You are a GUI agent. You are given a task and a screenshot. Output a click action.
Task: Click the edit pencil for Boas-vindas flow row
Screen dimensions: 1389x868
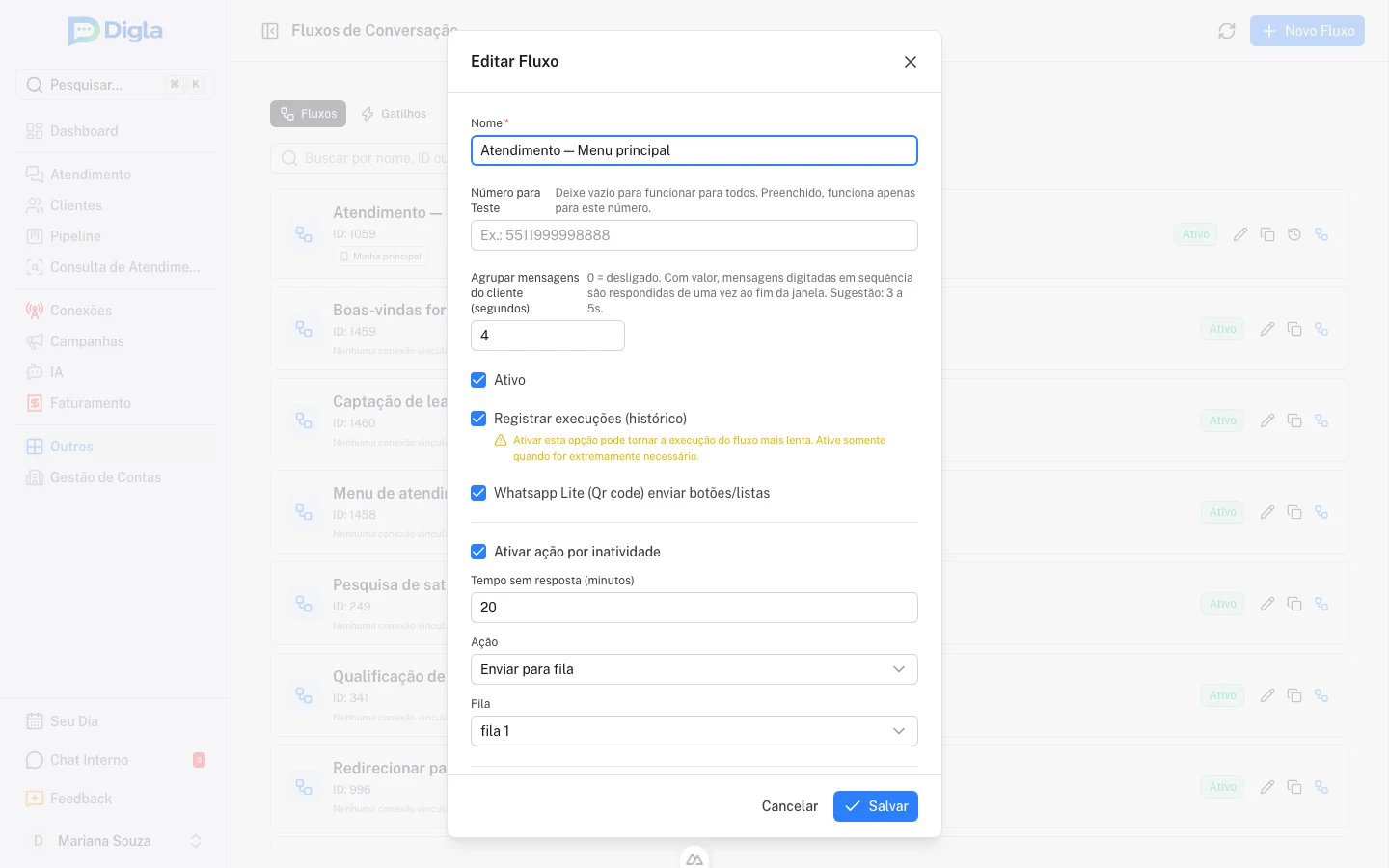[1267, 329]
